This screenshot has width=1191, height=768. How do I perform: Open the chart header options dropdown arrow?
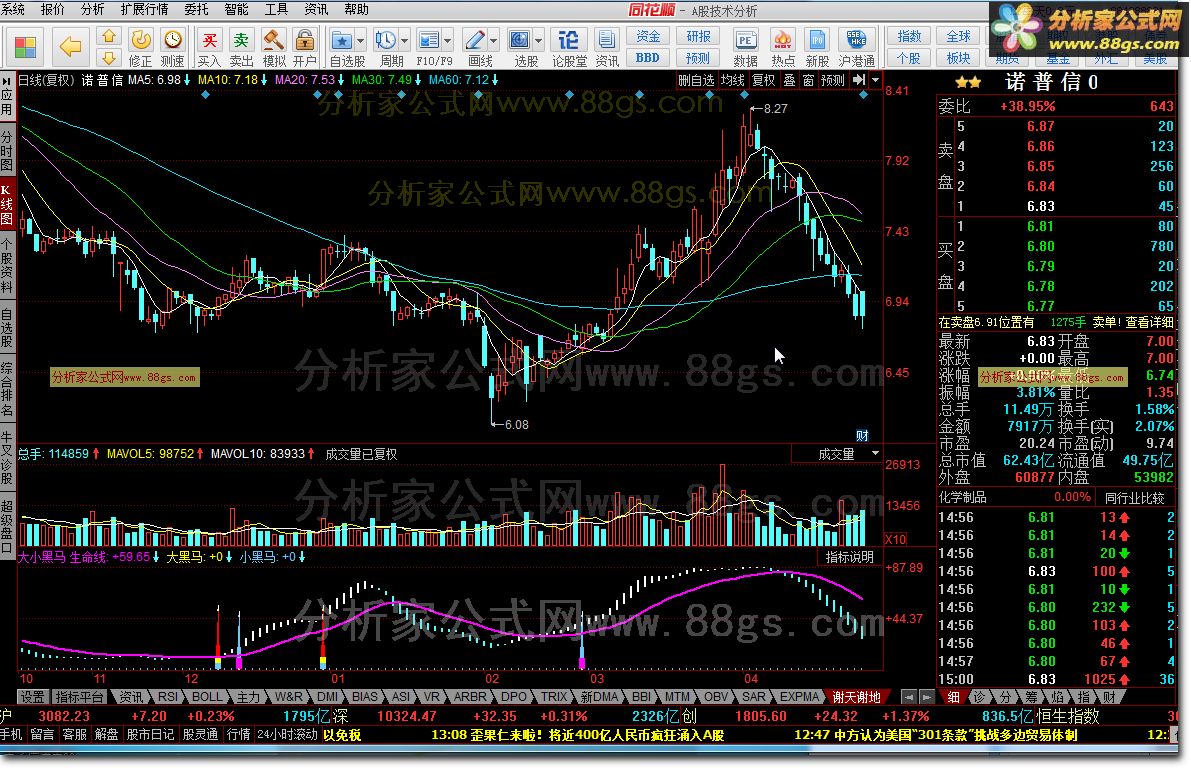[x=875, y=80]
